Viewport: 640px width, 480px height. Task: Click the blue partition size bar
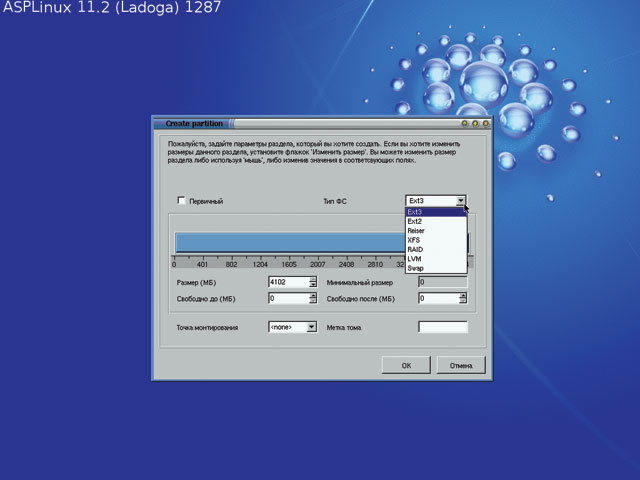[290, 243]
